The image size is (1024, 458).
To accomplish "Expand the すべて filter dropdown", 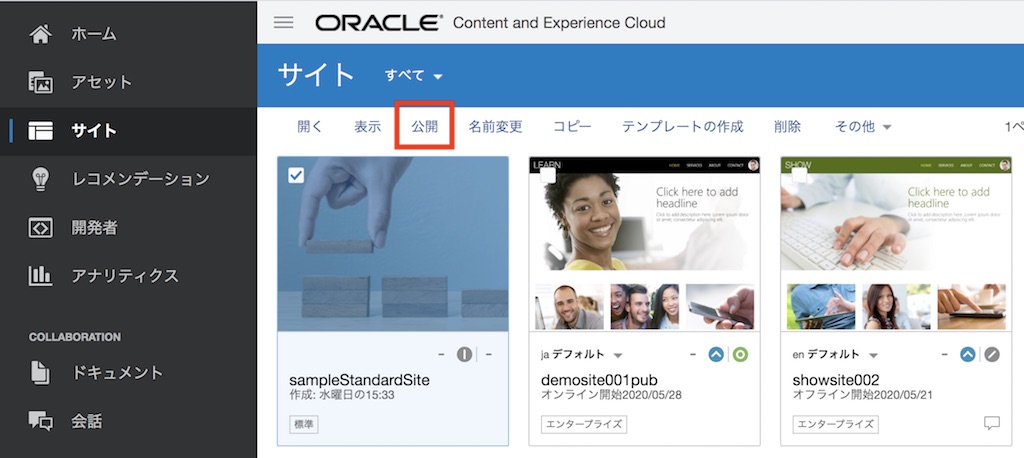I will coord(414,76).
